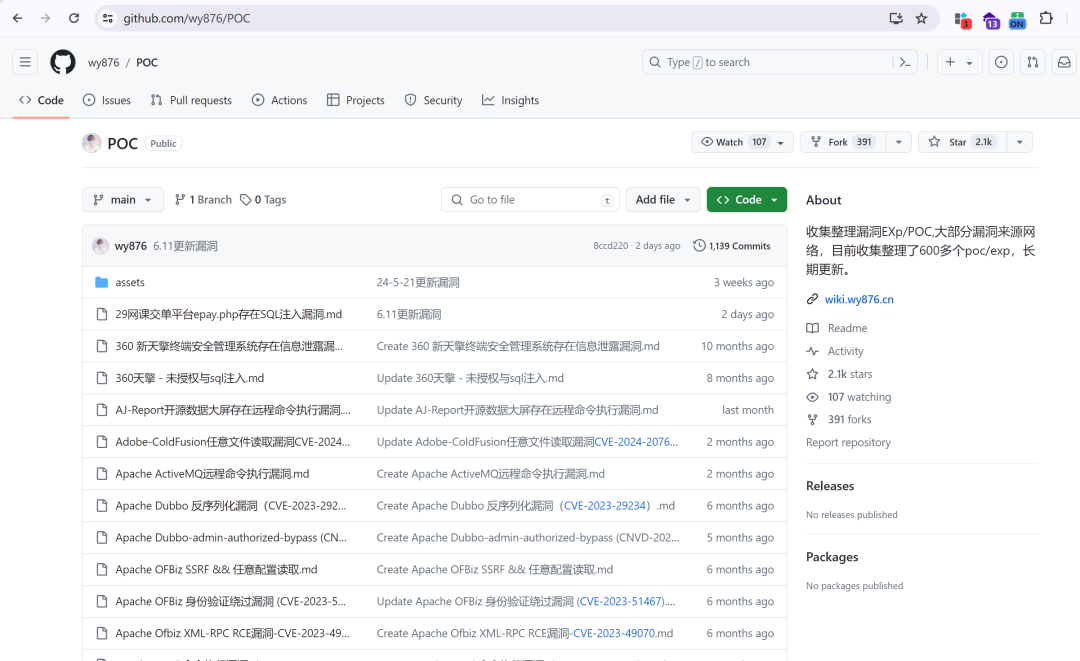Open 1,139 Commits history
Screen dimensions: 1080x661
click(731, 246)
